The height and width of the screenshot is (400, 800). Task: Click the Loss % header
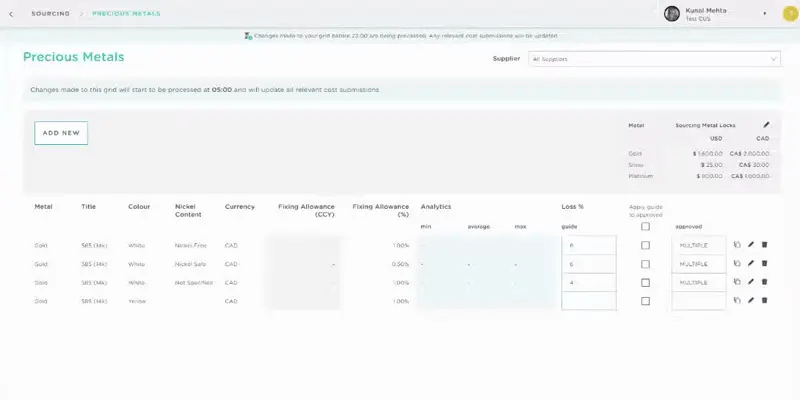tap(572, 207)
